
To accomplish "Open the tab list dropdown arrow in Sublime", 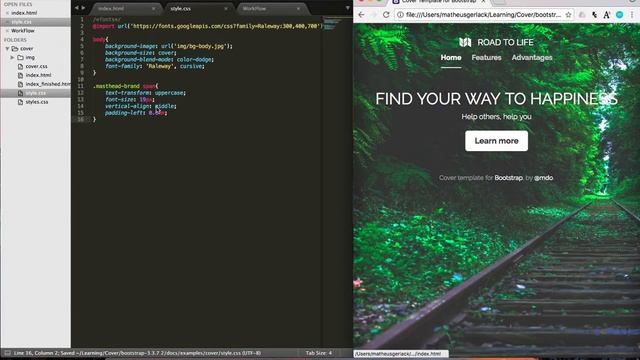I will point(347,8).
